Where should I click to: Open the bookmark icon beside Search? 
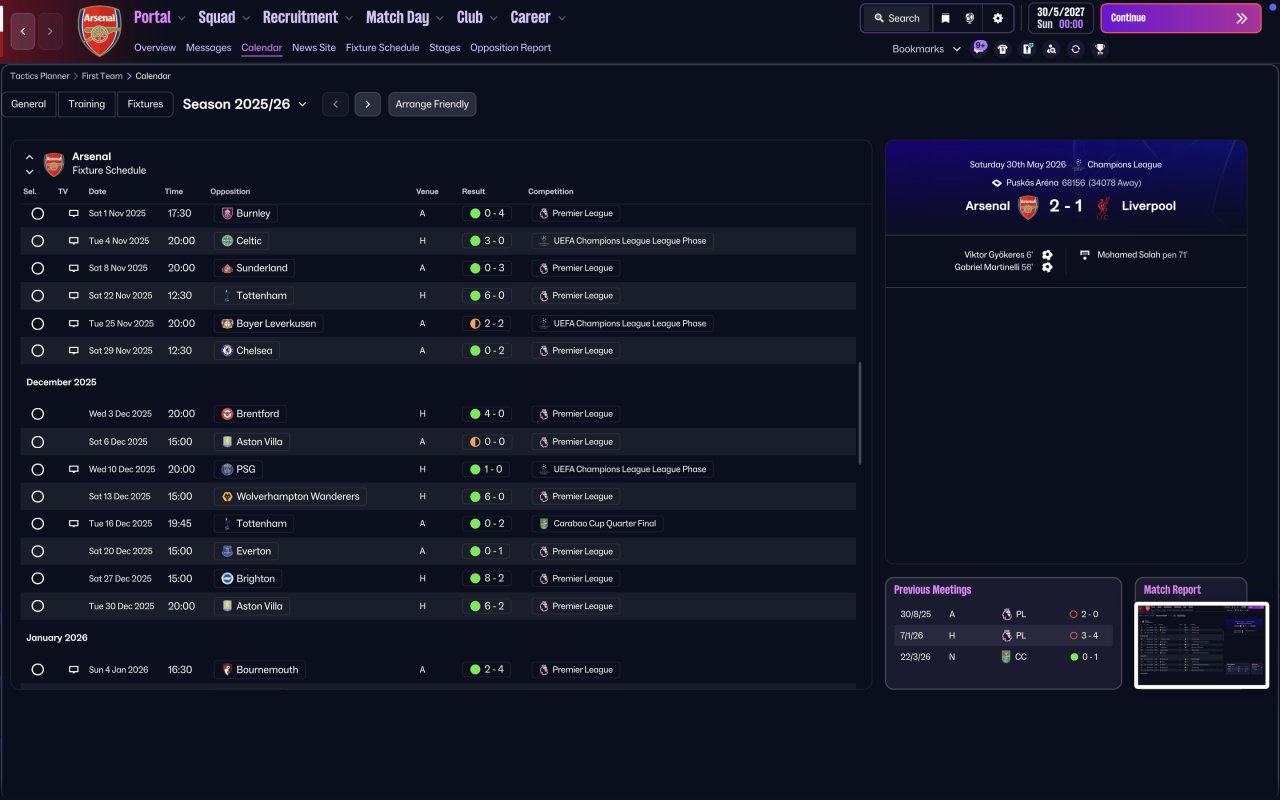(945, 18)
